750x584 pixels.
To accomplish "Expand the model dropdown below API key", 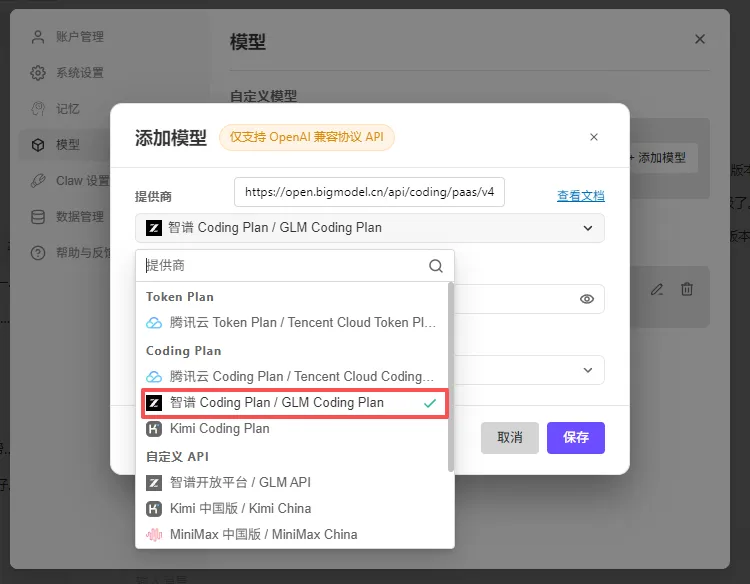I will coord(588,370).
